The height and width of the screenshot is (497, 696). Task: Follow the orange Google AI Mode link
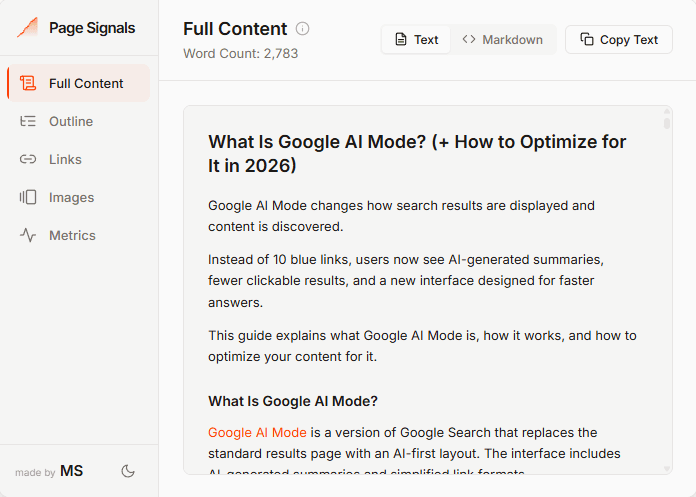pyautogui.click(x=257, y=432)
